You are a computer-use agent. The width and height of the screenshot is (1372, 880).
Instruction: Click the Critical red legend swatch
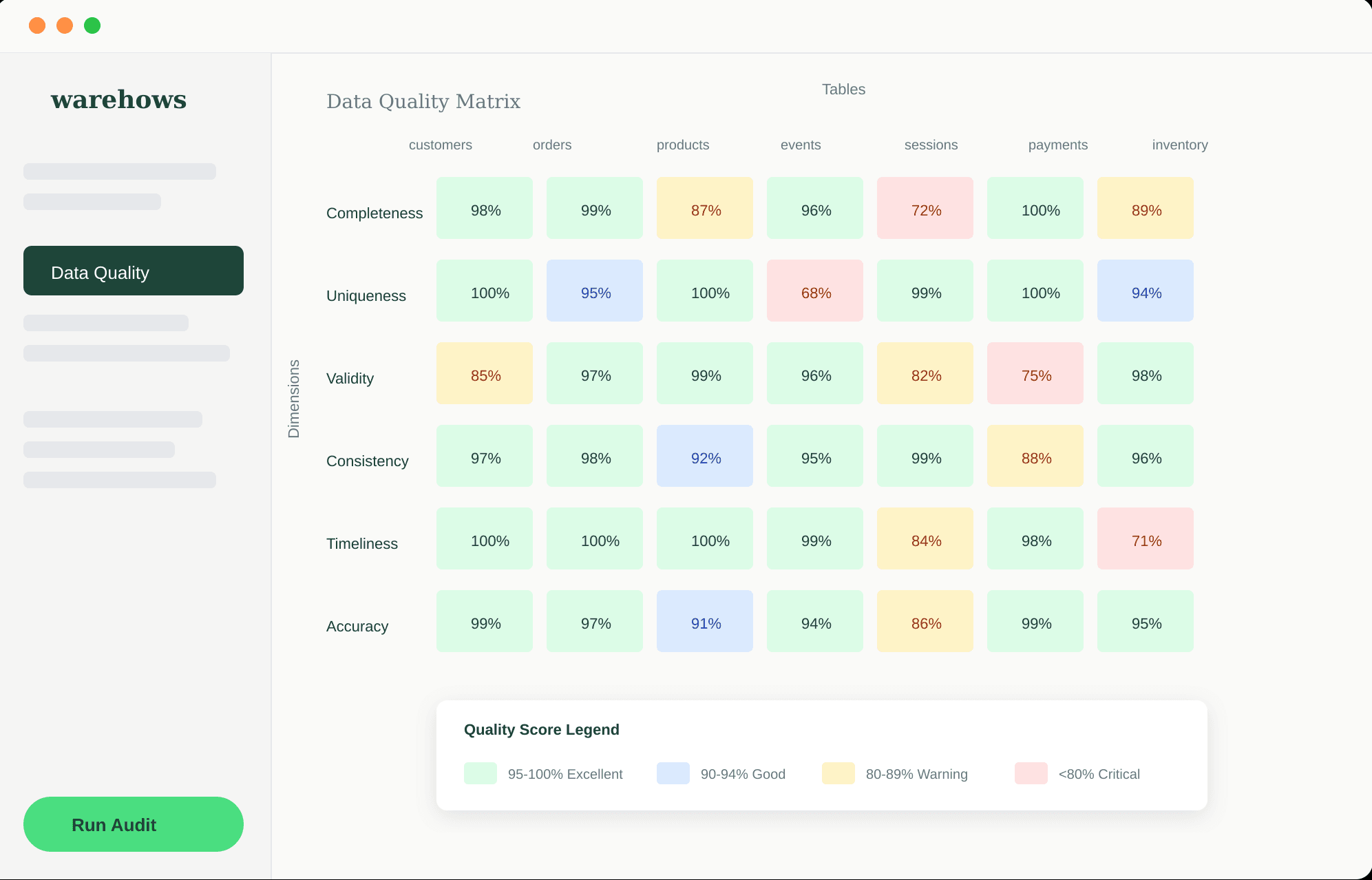tap(1031, 773)
